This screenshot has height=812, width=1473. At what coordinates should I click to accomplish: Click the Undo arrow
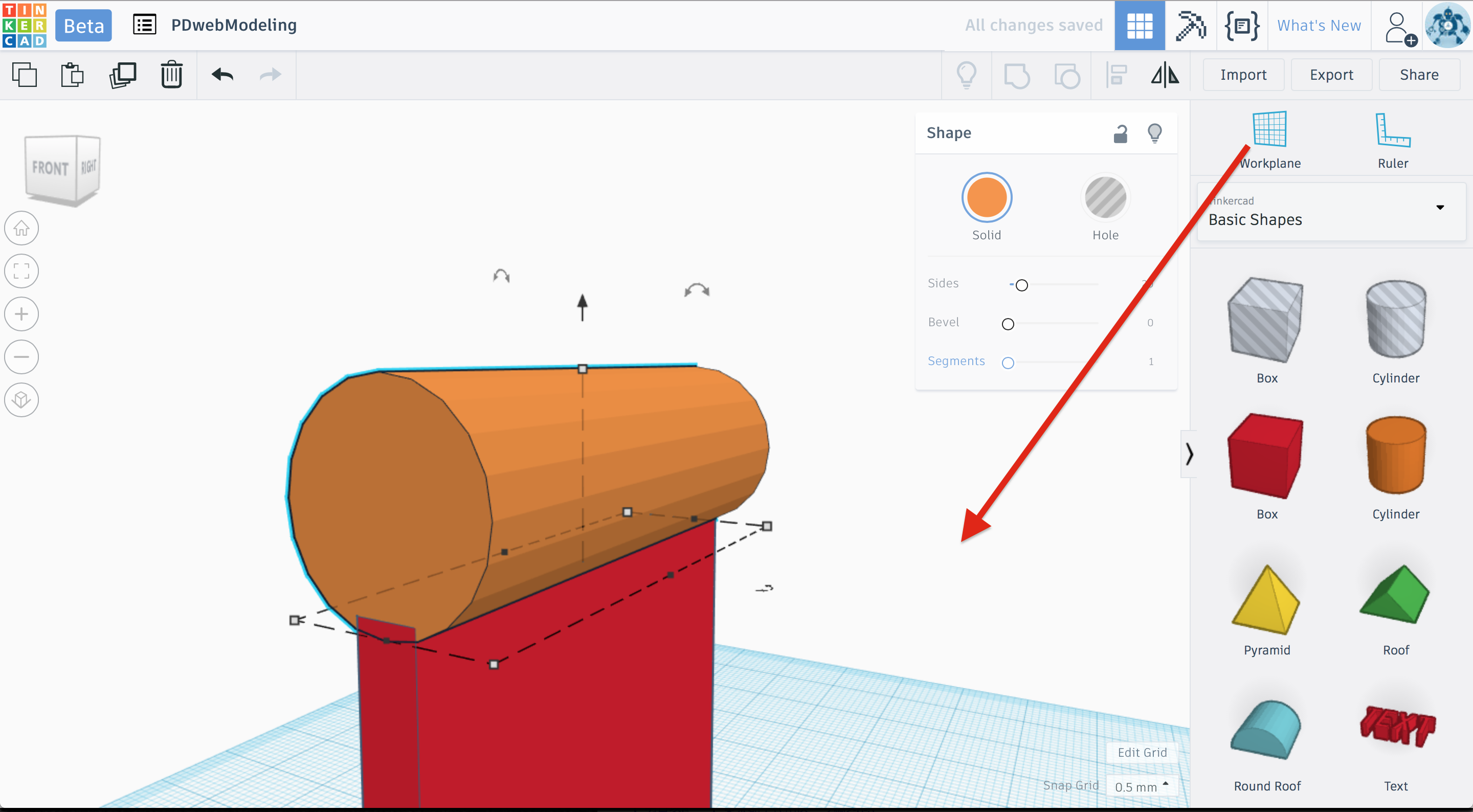222,75
